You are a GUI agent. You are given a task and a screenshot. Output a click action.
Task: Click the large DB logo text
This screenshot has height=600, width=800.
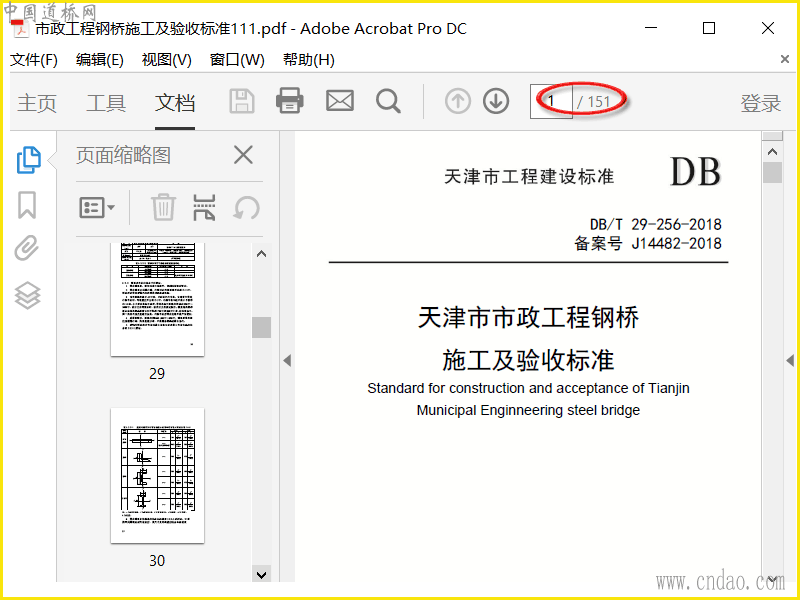pos(695,172)
